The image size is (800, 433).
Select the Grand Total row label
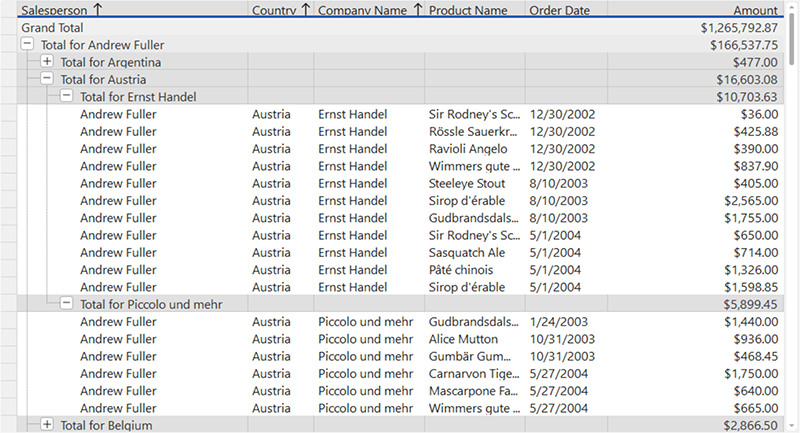click(52, 28)
